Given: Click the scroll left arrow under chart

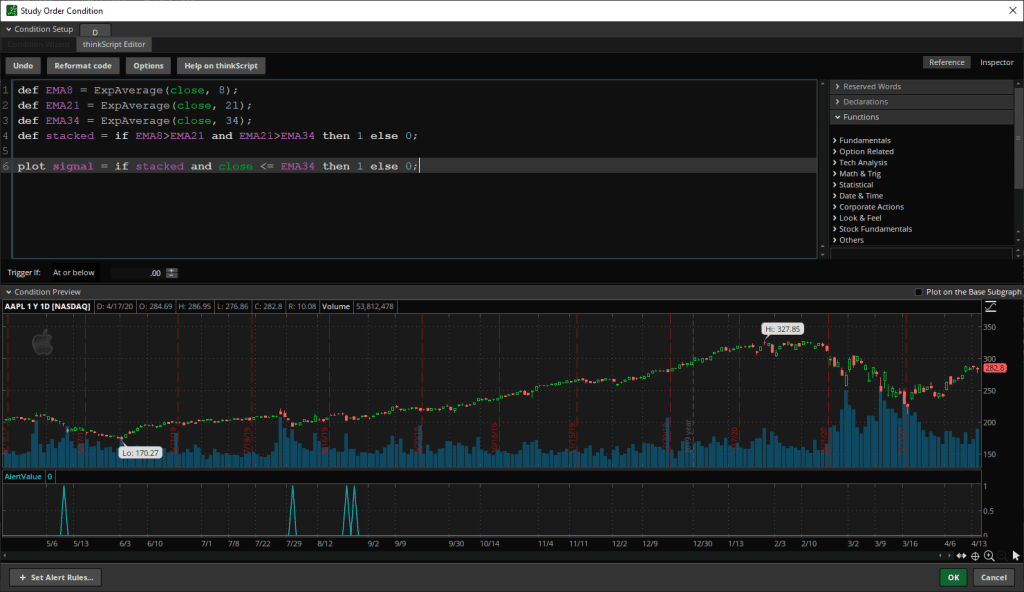Looking at the screenshot, I should click(x=7, y=555).
